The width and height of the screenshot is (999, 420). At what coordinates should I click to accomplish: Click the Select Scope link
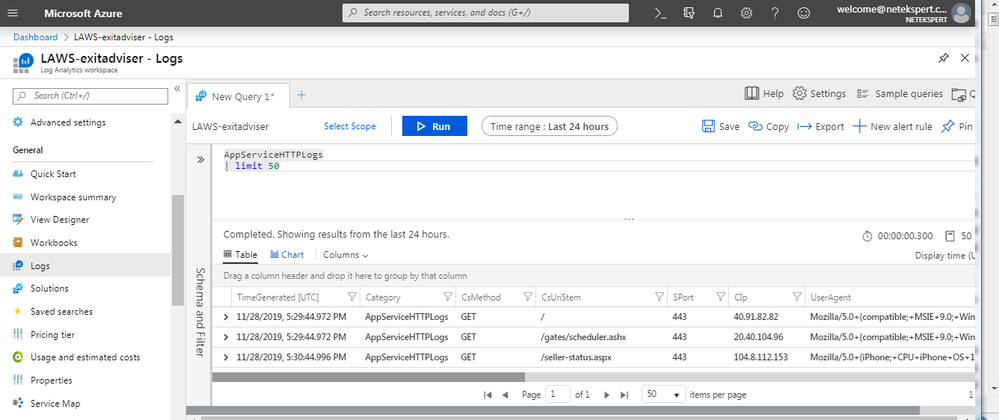pos(350,126)
